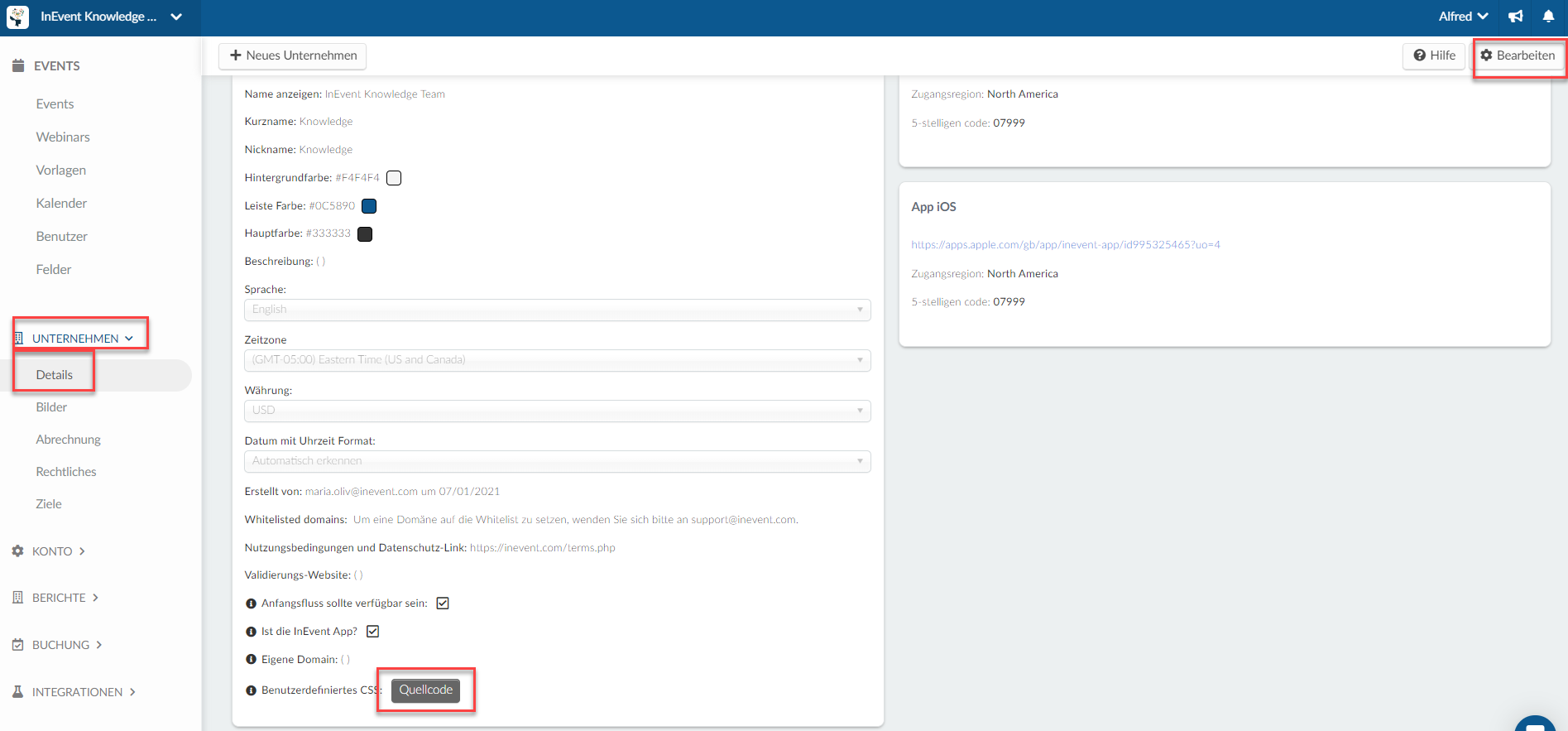
Task: Click the Buchung calendar-check icon
Action: point(17,644)
